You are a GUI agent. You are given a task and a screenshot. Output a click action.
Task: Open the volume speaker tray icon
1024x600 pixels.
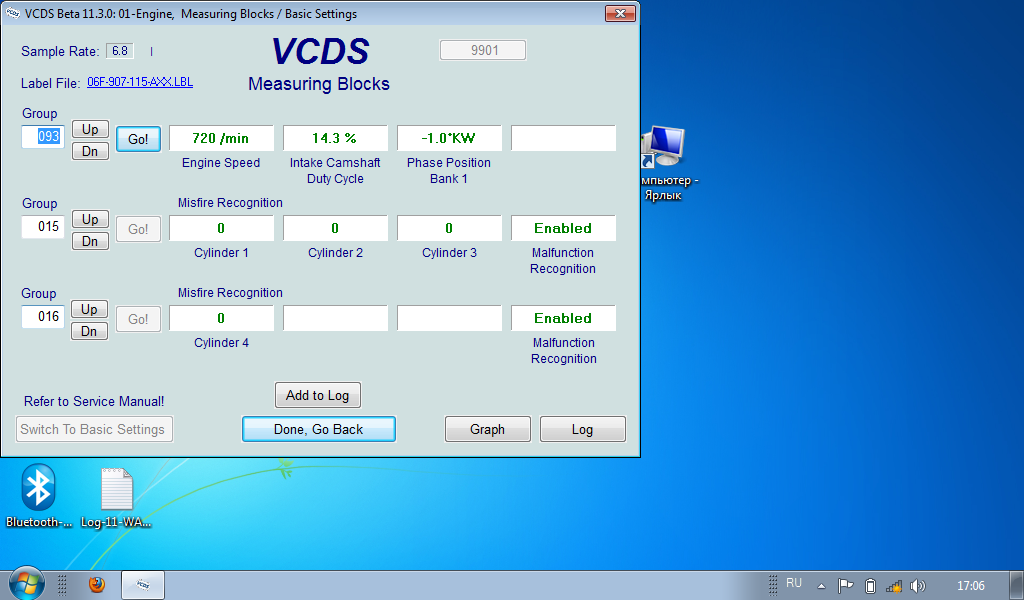coord(918,586)
